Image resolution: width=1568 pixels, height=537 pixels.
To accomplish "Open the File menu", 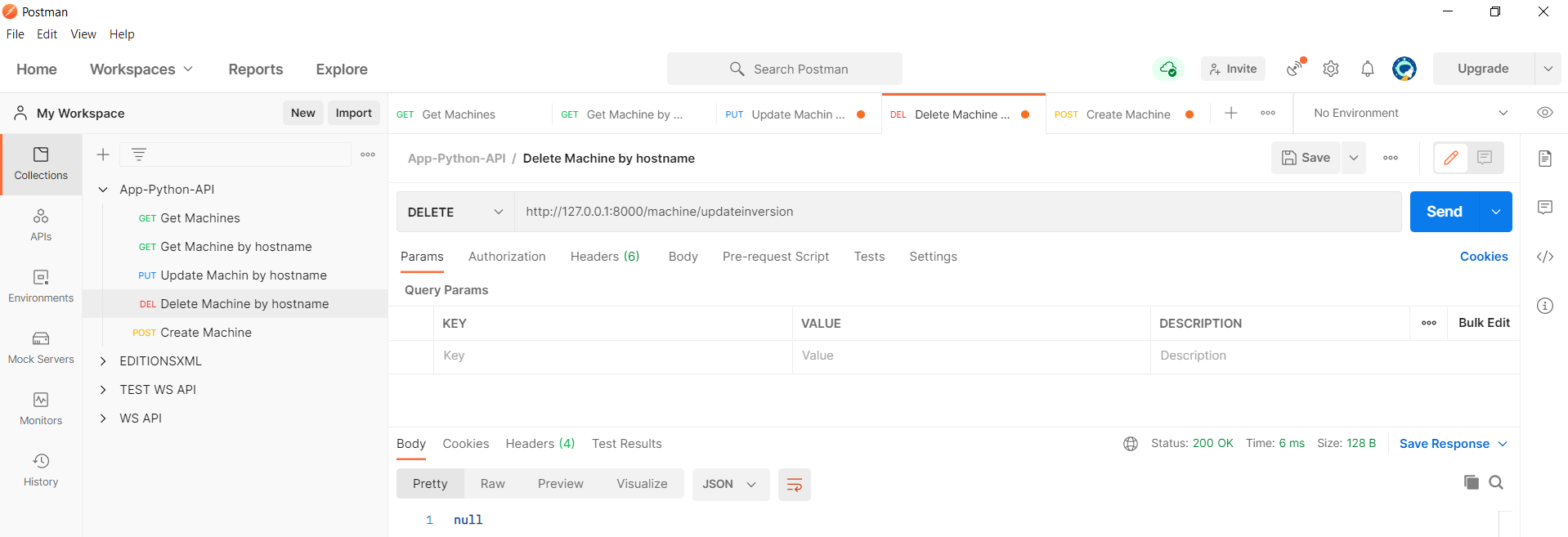I will click(x=16, y=34).
